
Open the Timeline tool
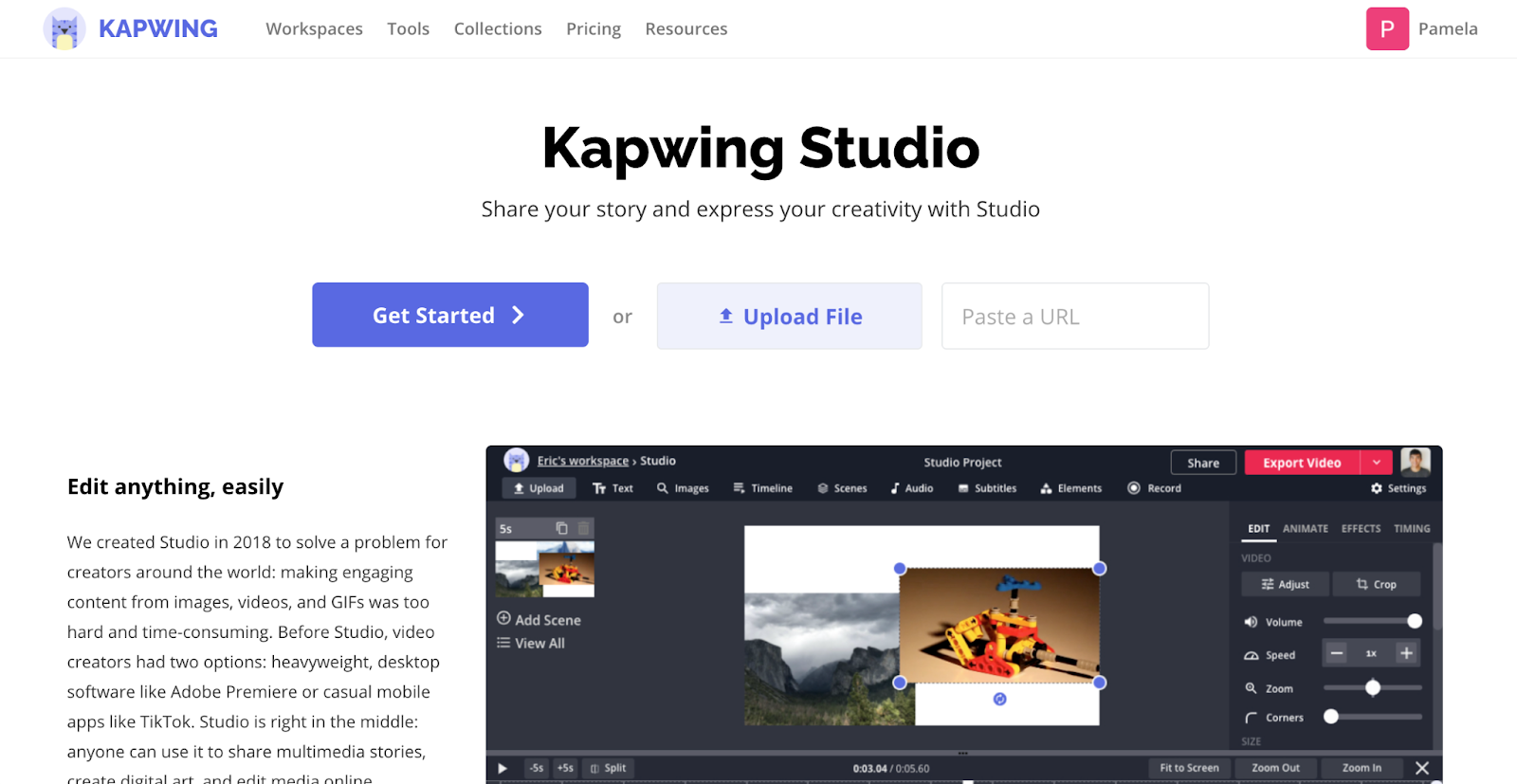click(762, 488)
